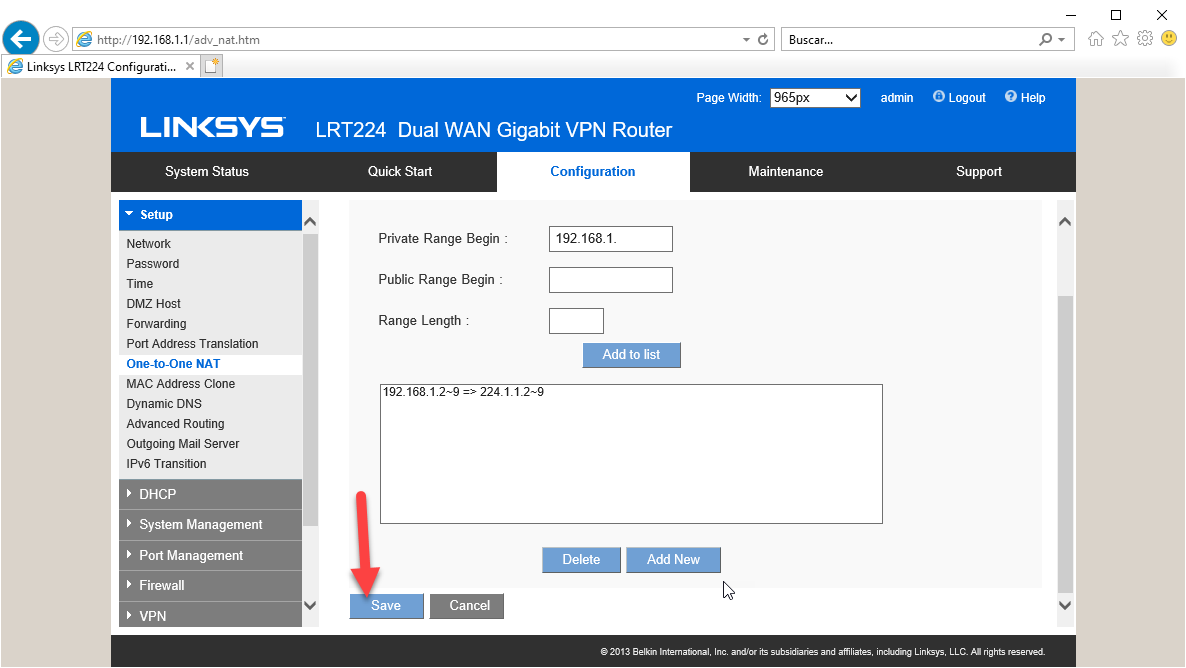Click the Add to list button
The height and width of the screenshot is (668, 1186).
[631, 355]
